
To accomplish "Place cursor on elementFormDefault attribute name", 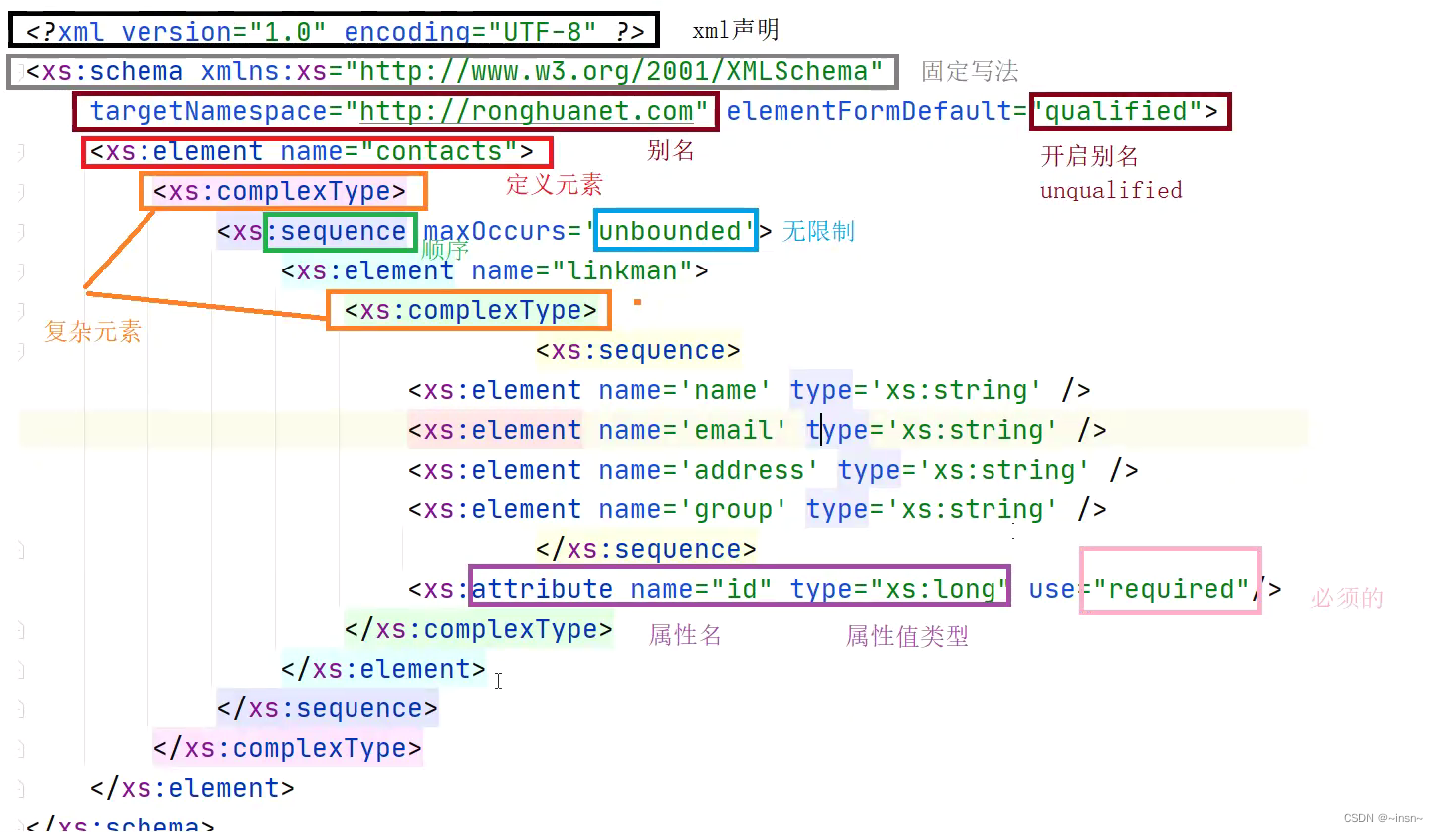I will 870,112.
